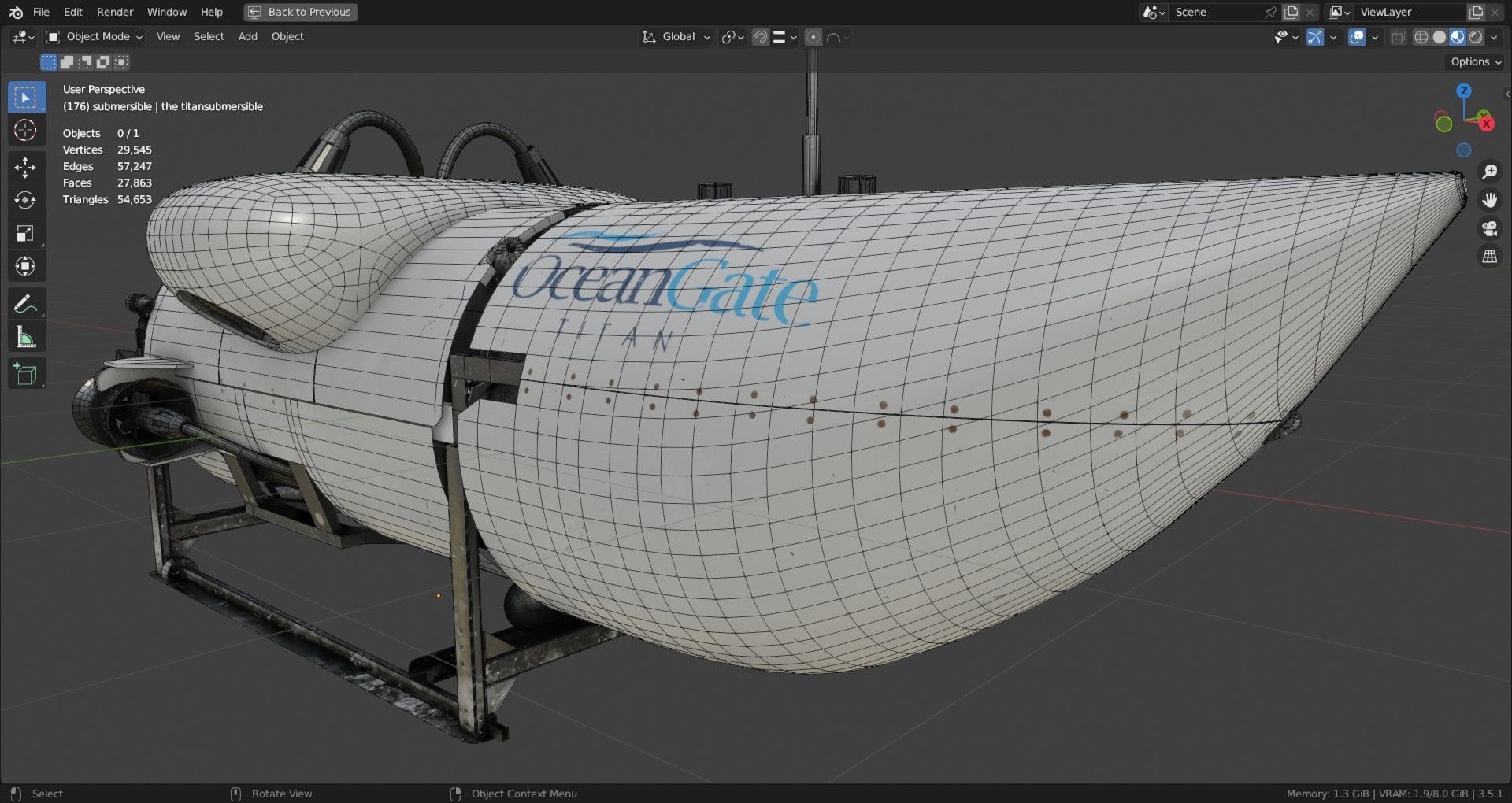This screenshot has width=1512, height=803.
Task: Click the red X axis on navigation gizmo
Action: 1486,123
